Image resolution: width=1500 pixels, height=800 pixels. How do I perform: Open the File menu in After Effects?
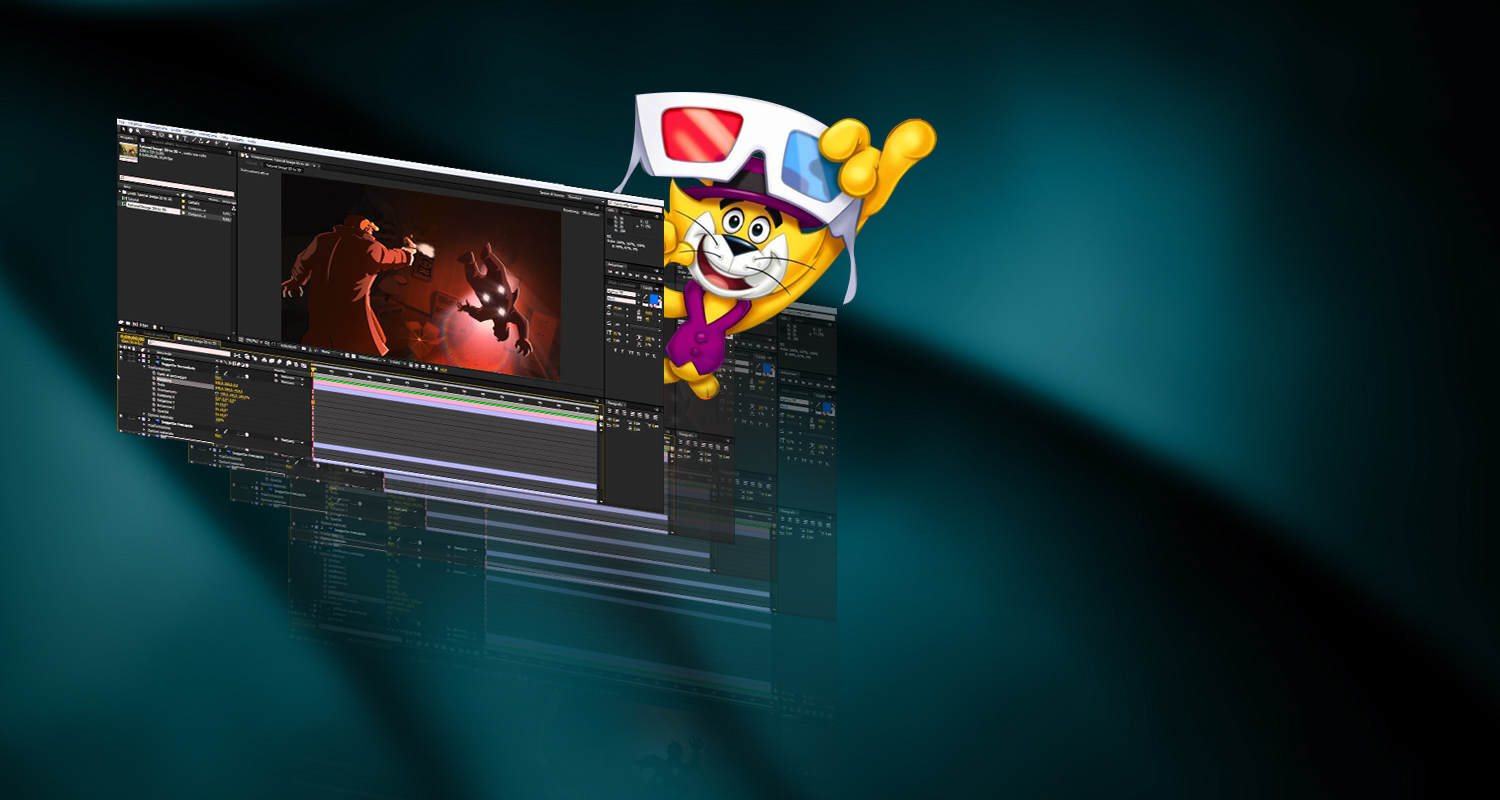pyautogui.click(x=121, y=122)
